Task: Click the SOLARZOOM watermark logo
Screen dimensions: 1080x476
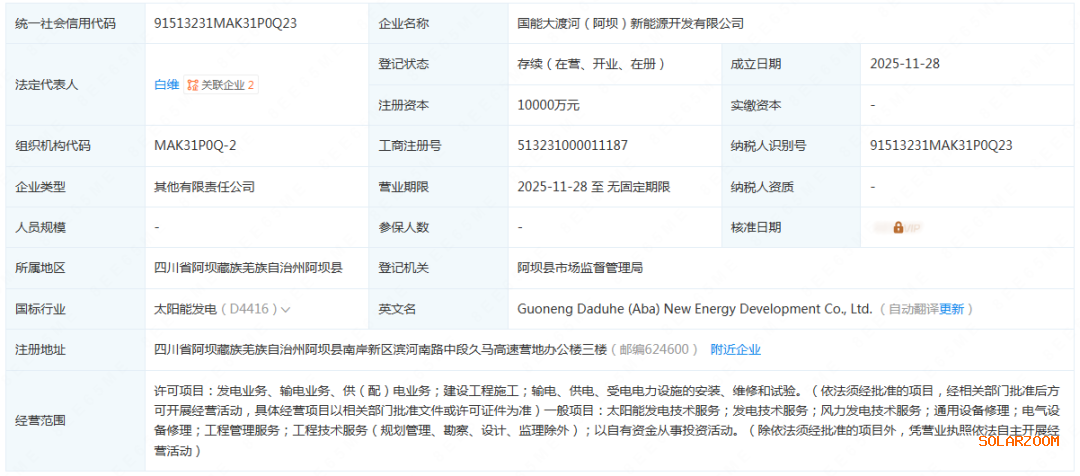Action: pos(1018,440)
